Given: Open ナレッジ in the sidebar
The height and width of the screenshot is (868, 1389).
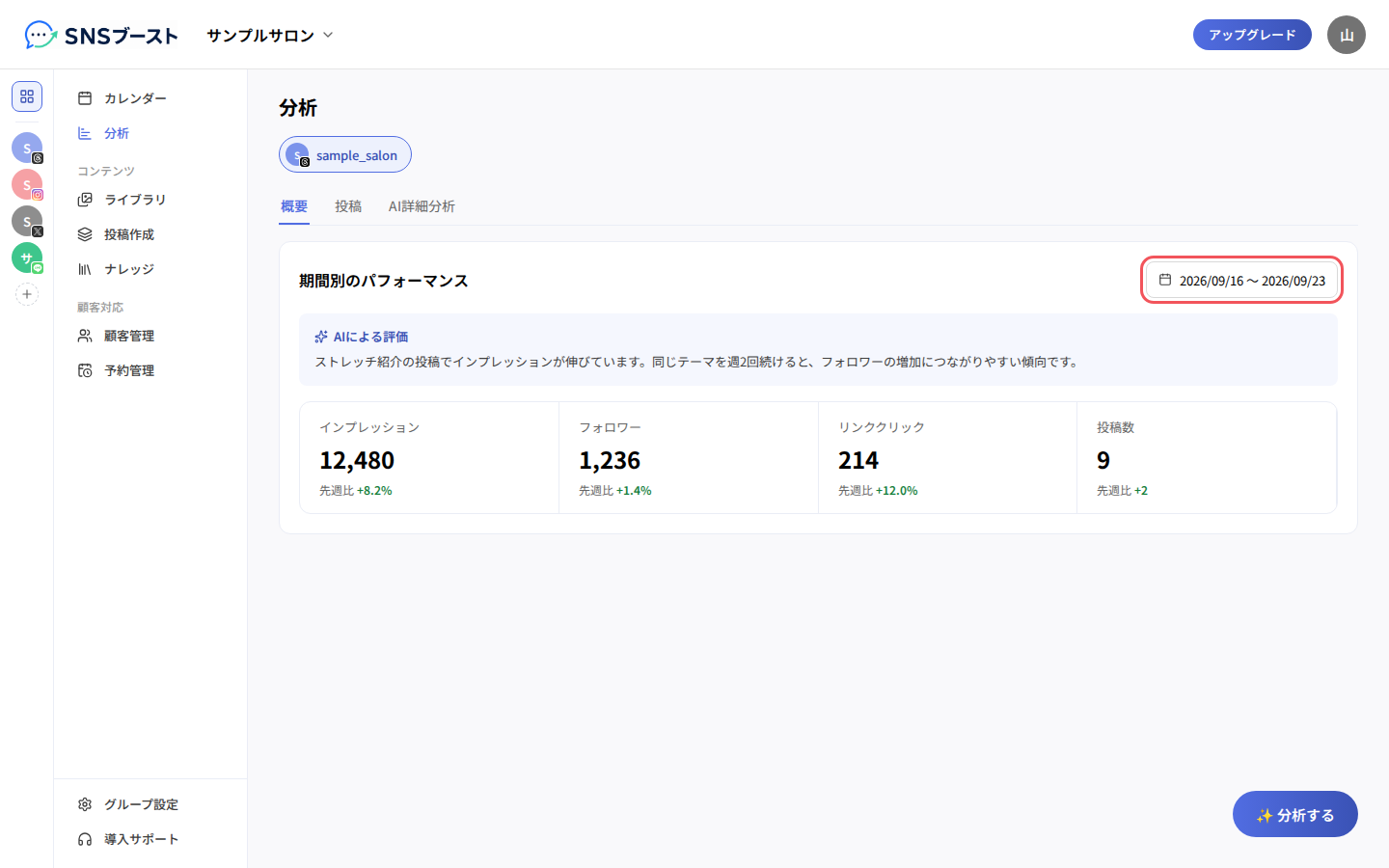Looking at the screenshot, I should click(x=150, y=269).
